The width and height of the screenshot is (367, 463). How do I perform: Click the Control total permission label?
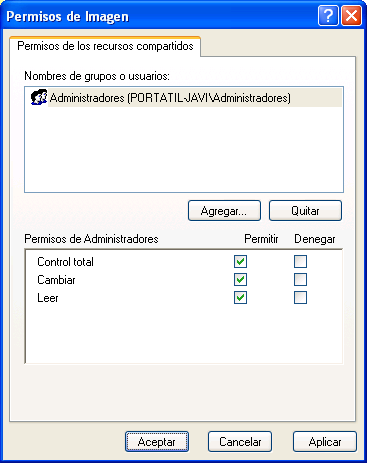(x=65, y=262)
